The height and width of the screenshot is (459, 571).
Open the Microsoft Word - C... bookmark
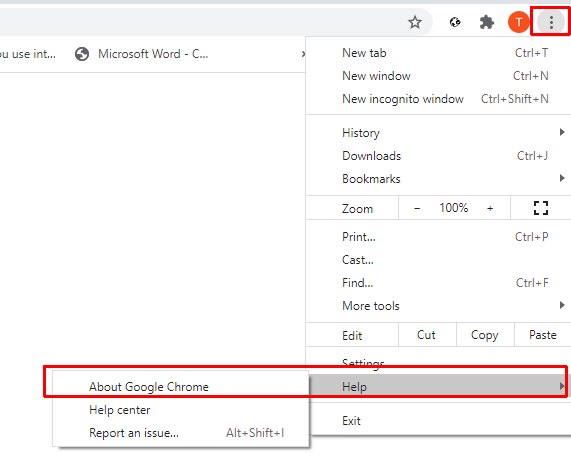click(x=142, y=54)
